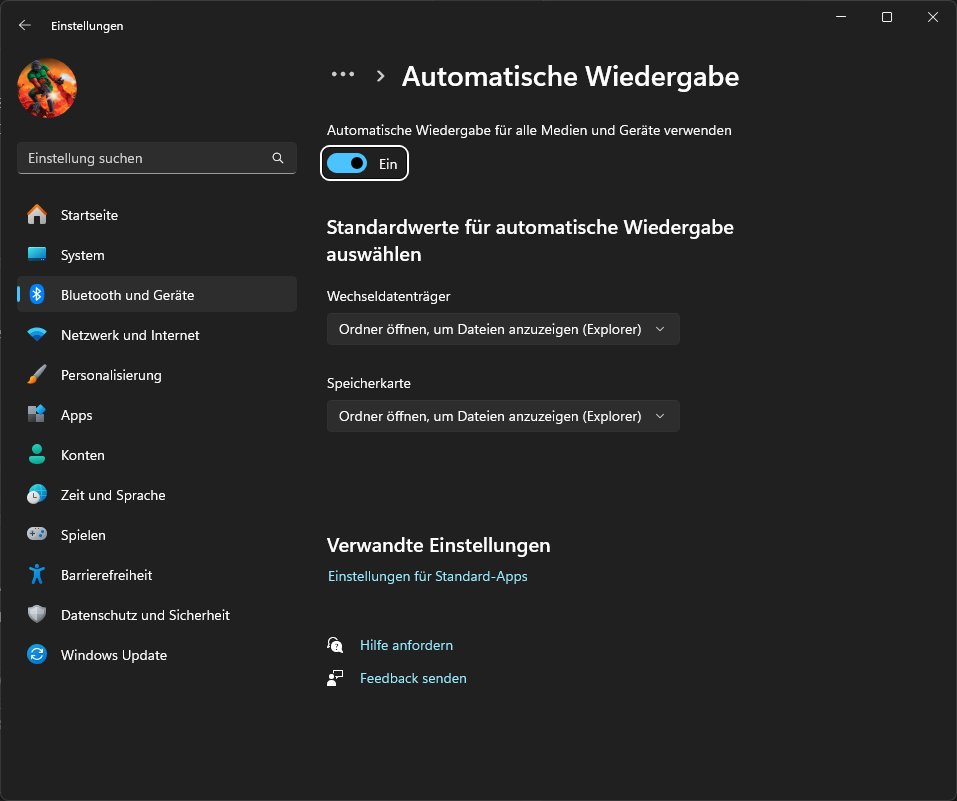Open System via its monitor icon
Viewport: 957px width, 801px height.
[x=37, y=255]
